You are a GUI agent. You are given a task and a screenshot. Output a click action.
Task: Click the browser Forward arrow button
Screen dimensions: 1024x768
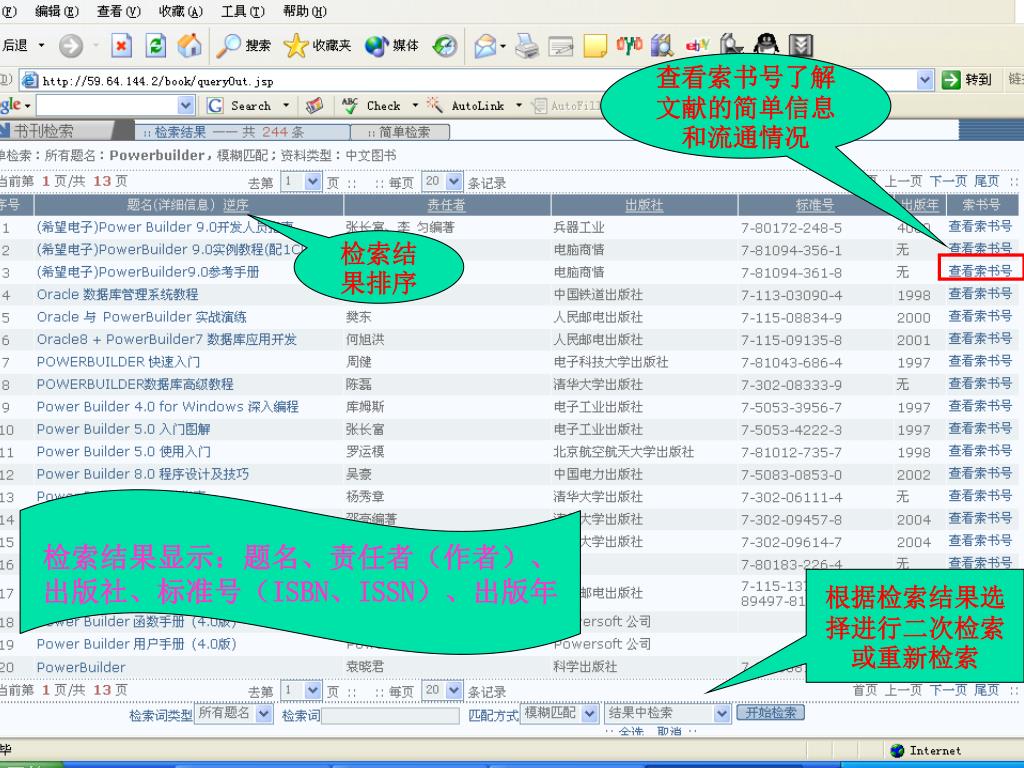point(71,46)
